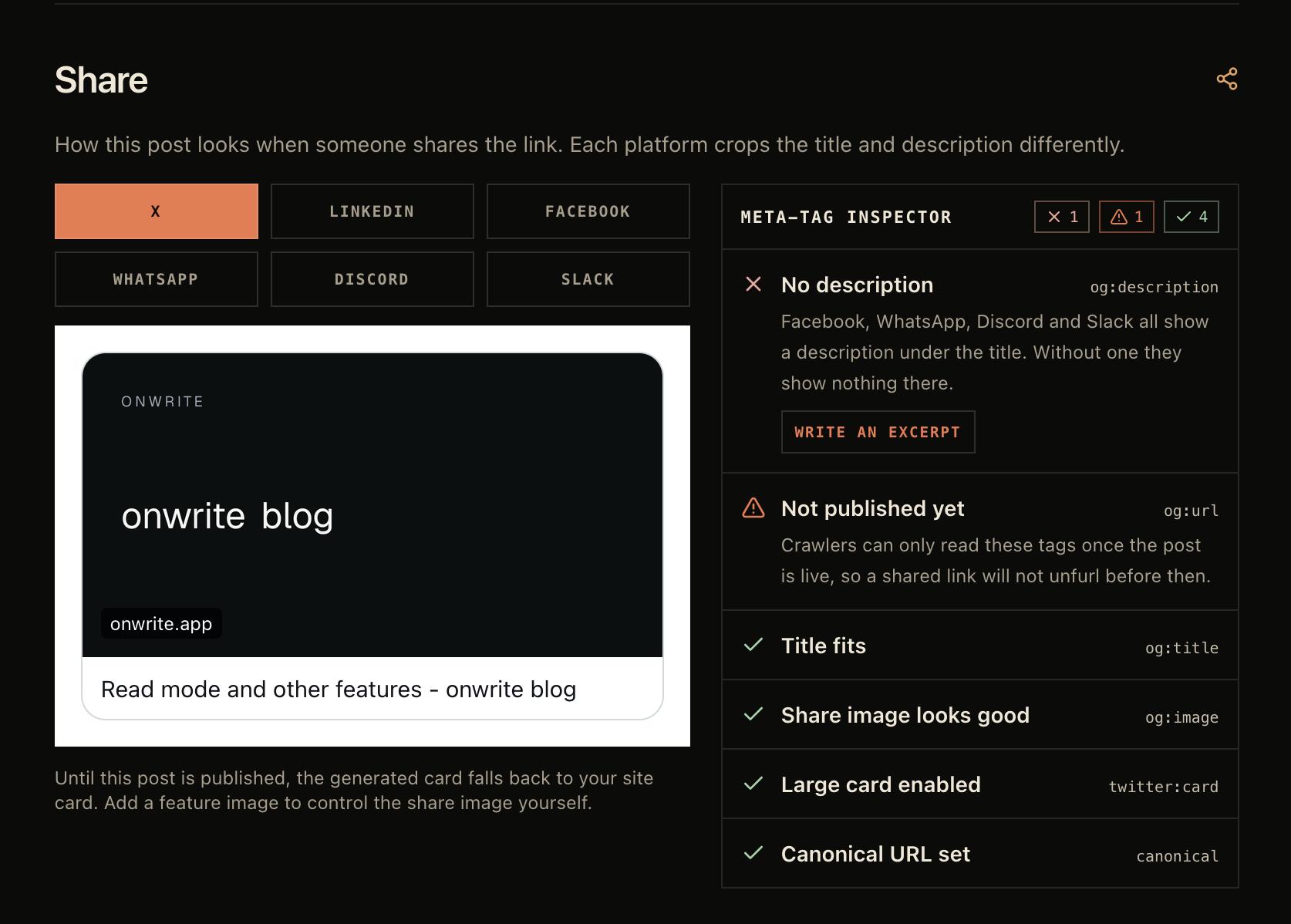Click the checkmark beside Canonical URL set
The width and height of the screenshot is (1291, 924).
tap(753, 853)
